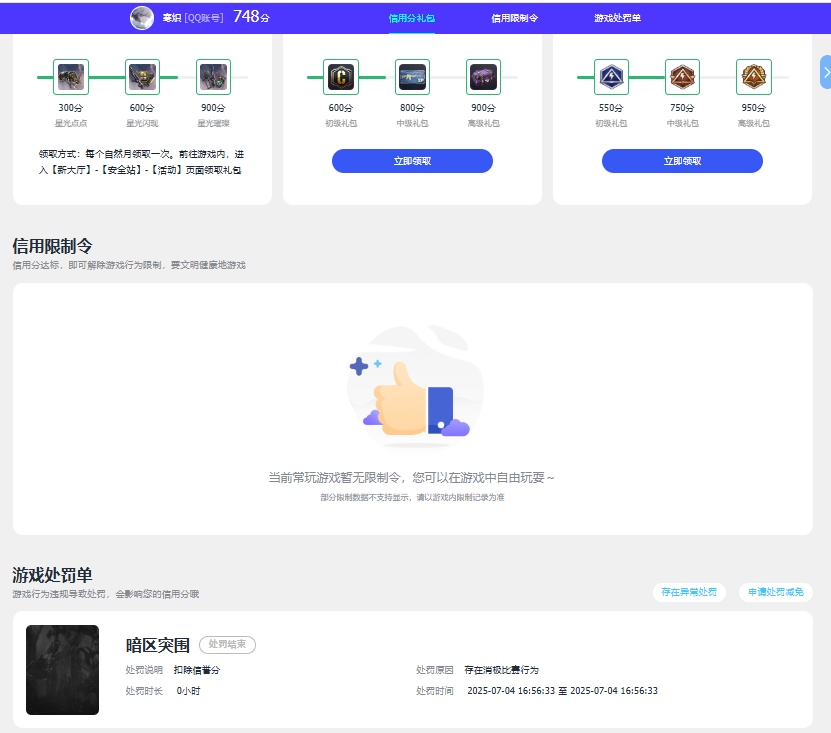831x733 pixels.
Task: Open the QQ account avatar picture
Action: point(141,16)
